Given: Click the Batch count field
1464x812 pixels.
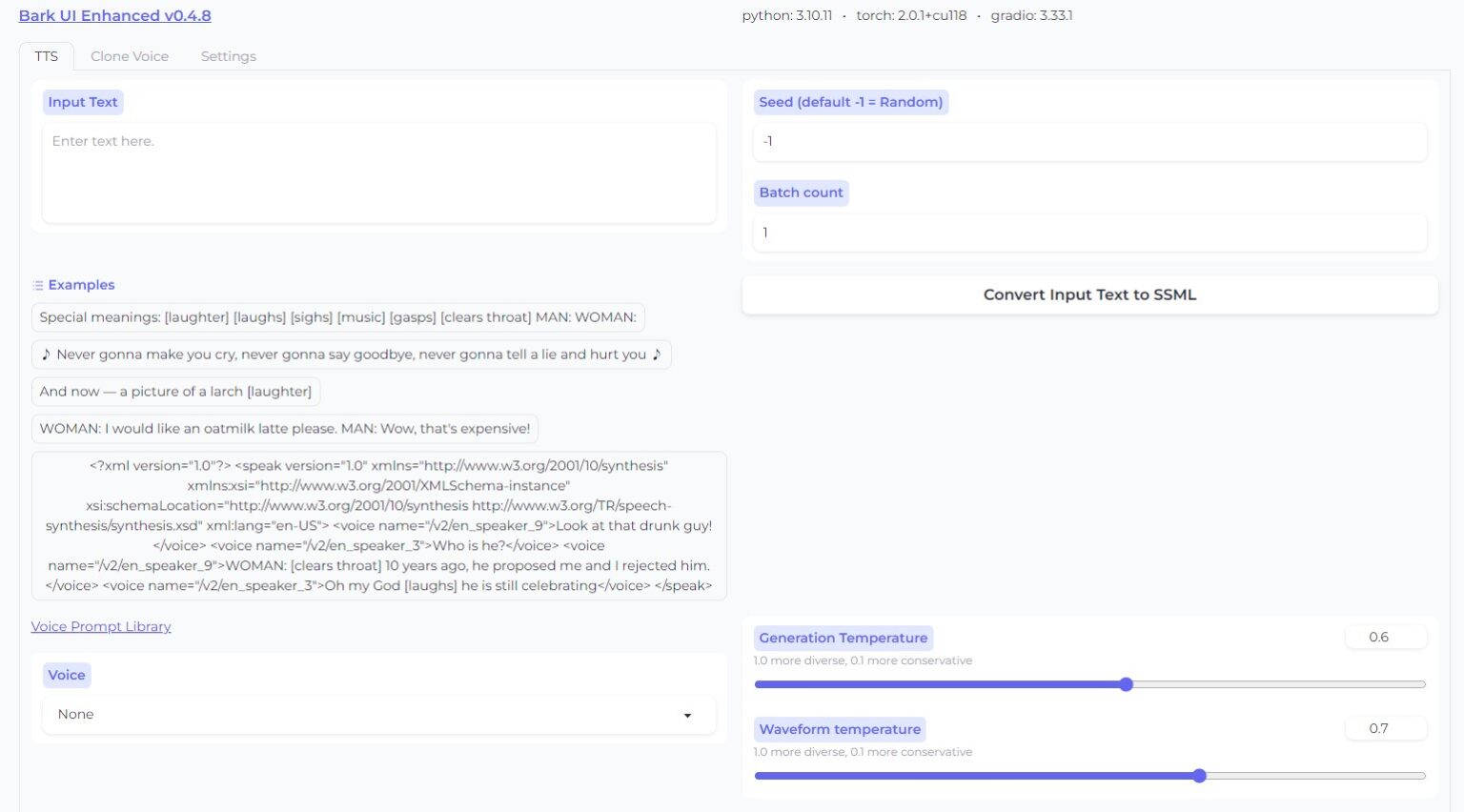Looking at the screenshot, I should (1088, 233).
